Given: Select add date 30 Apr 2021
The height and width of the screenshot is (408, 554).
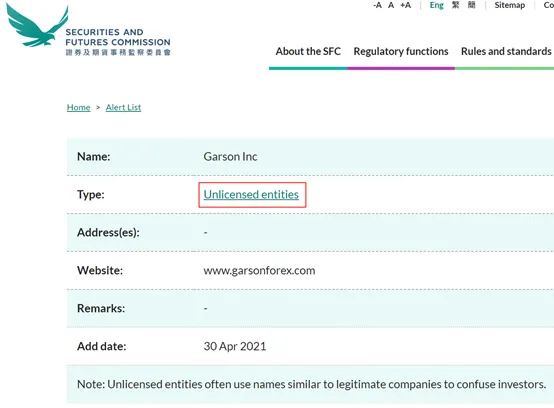Looking at the screenshot, I should [235, 346].
